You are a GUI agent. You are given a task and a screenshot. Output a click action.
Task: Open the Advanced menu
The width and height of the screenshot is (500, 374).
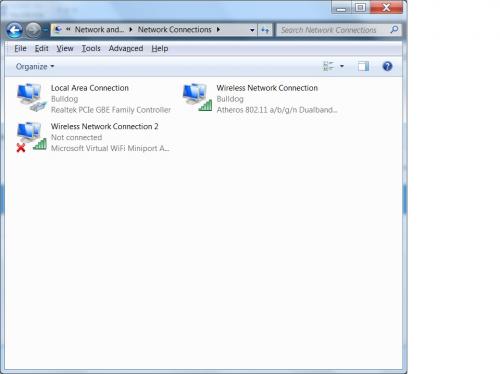point(126,49)
